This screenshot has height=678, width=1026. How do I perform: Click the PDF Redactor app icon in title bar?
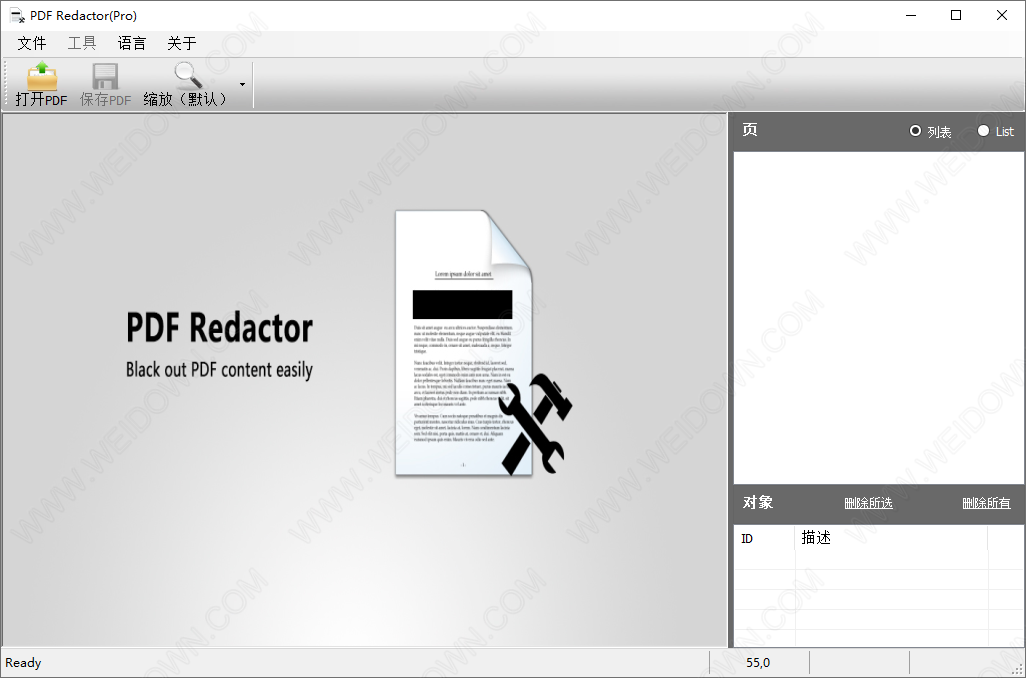(x=17, y=15)
